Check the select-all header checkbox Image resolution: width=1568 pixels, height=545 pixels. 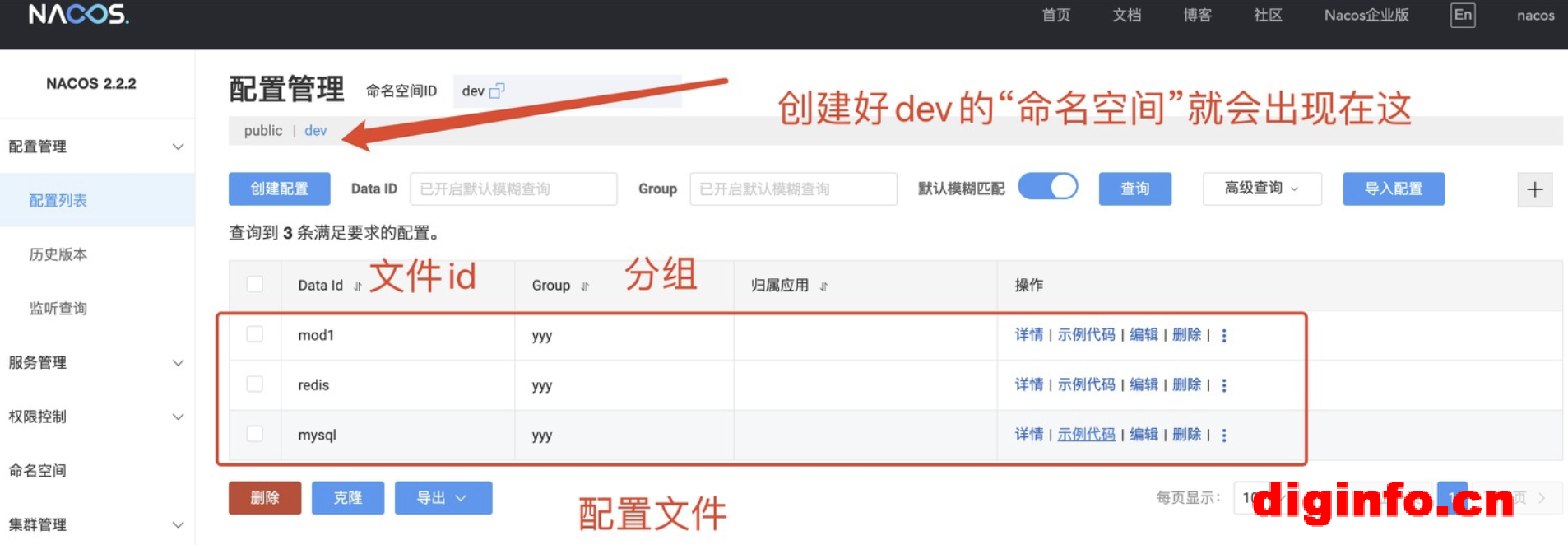[255, 284]
